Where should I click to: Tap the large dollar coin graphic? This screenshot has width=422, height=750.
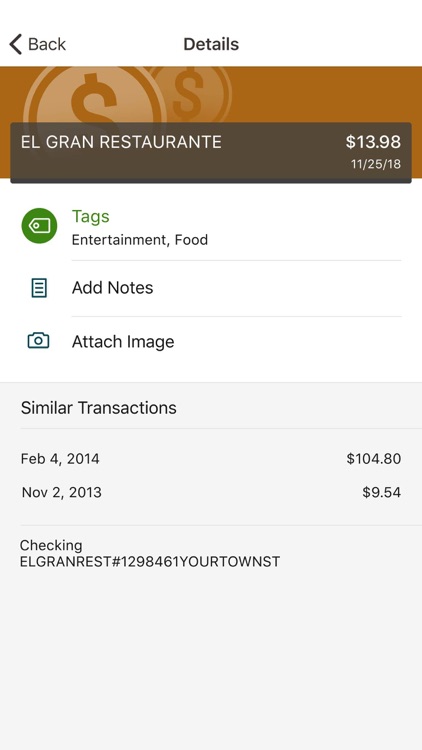coord(95,95)
